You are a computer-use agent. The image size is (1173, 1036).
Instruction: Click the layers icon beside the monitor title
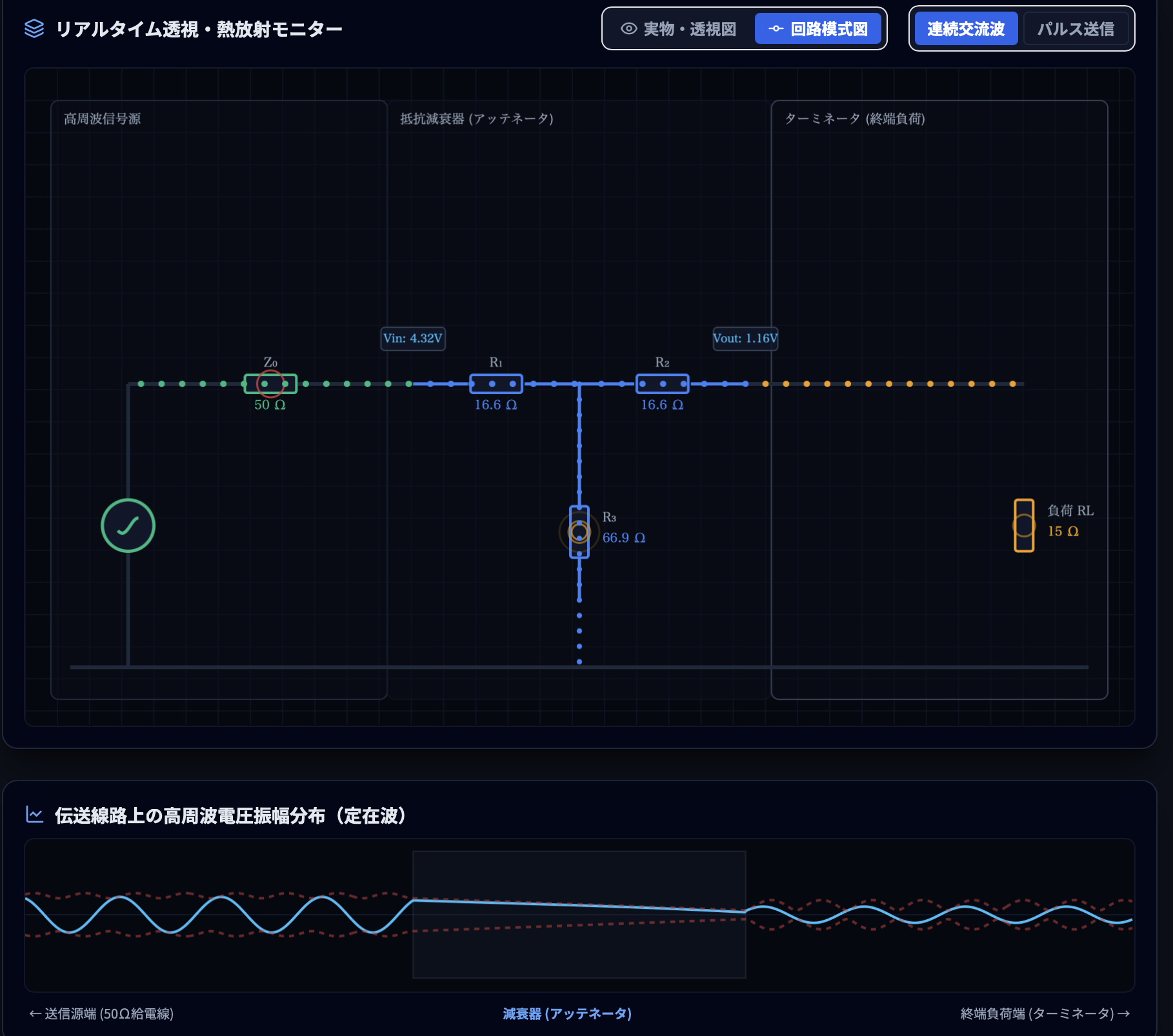tap(34, 29)
